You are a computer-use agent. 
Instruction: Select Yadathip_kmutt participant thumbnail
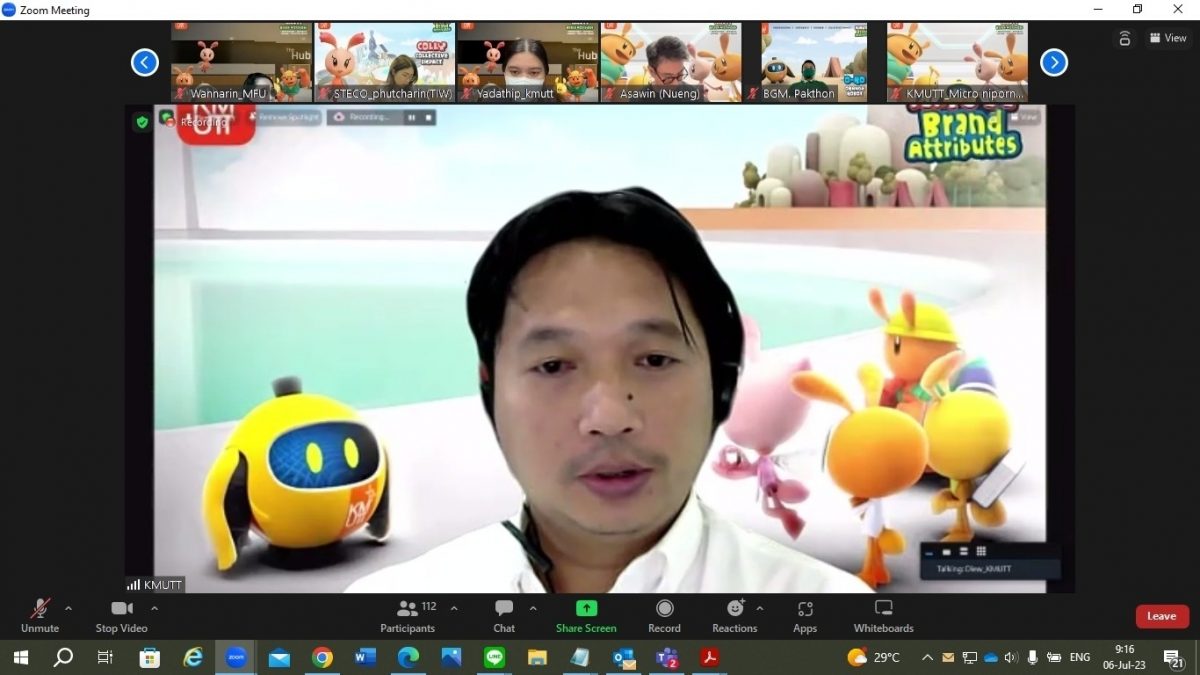pyautogui.click(x=528, y=62)
